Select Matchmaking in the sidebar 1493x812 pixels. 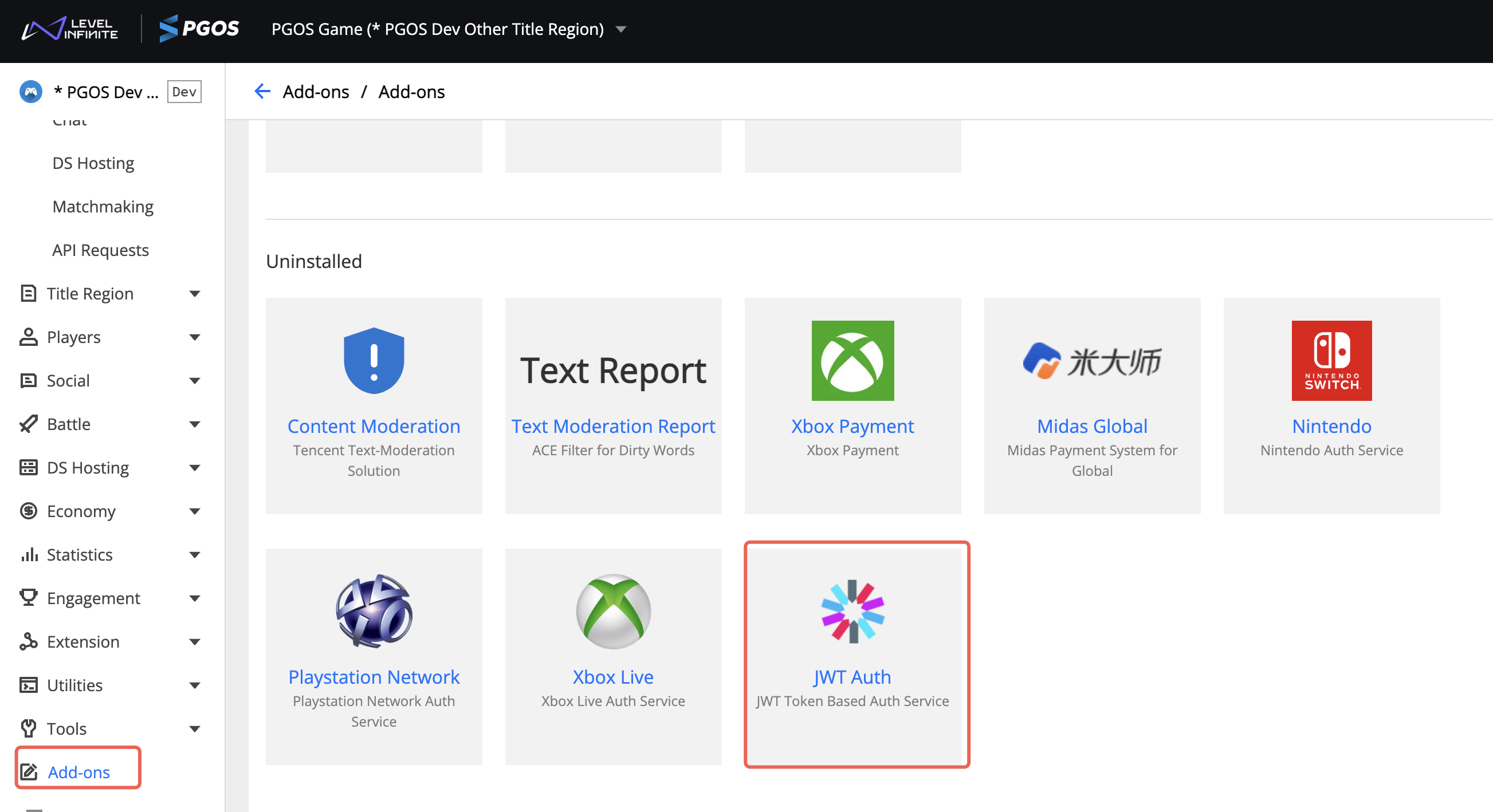pos(103,206)
